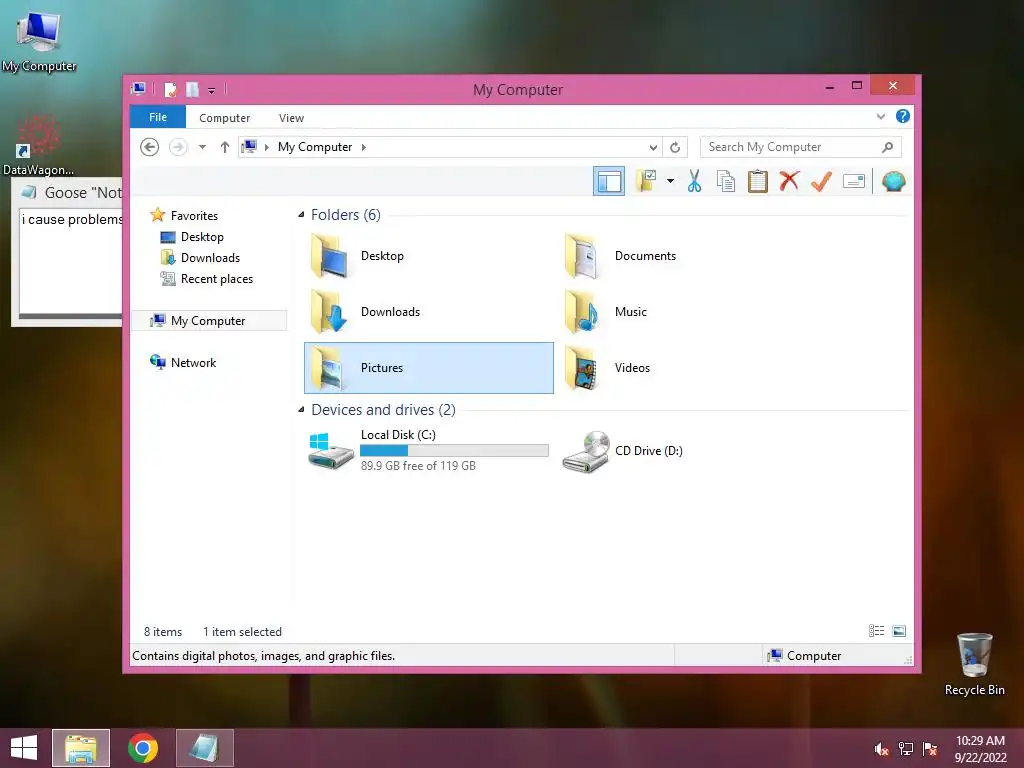Image resolution: width=1024 pixels, height=768 pixels.
Task: Click the '1 item selected' status text
Action: 242,632
